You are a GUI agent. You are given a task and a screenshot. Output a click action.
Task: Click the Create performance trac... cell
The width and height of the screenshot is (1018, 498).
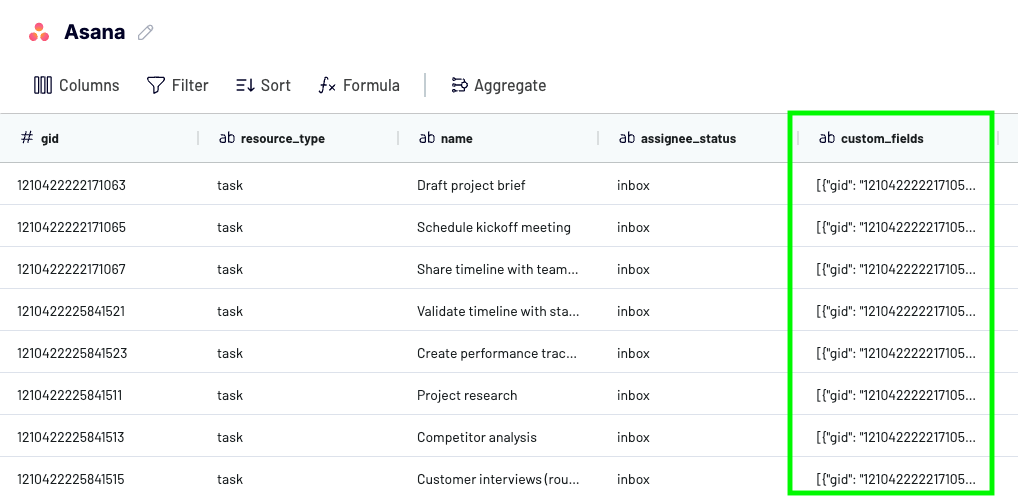[x=497, y=353]
